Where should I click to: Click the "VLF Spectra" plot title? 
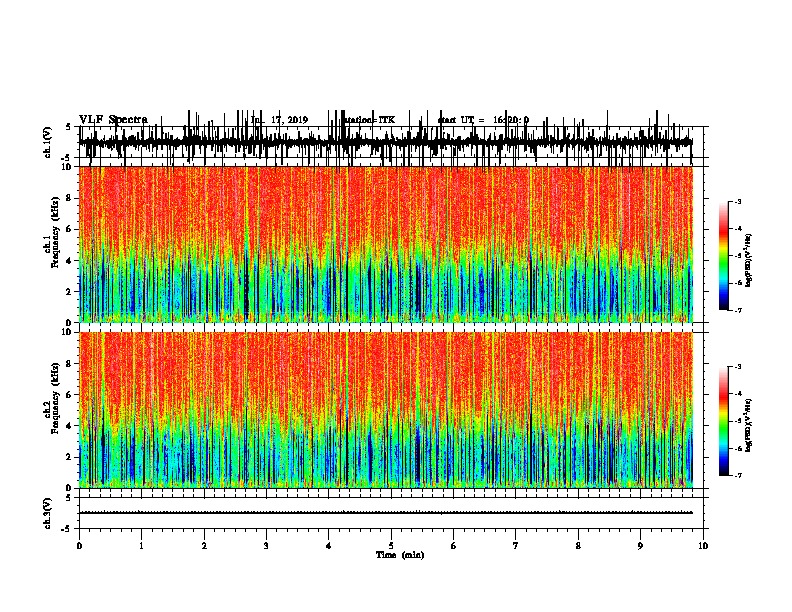(113, 120)
